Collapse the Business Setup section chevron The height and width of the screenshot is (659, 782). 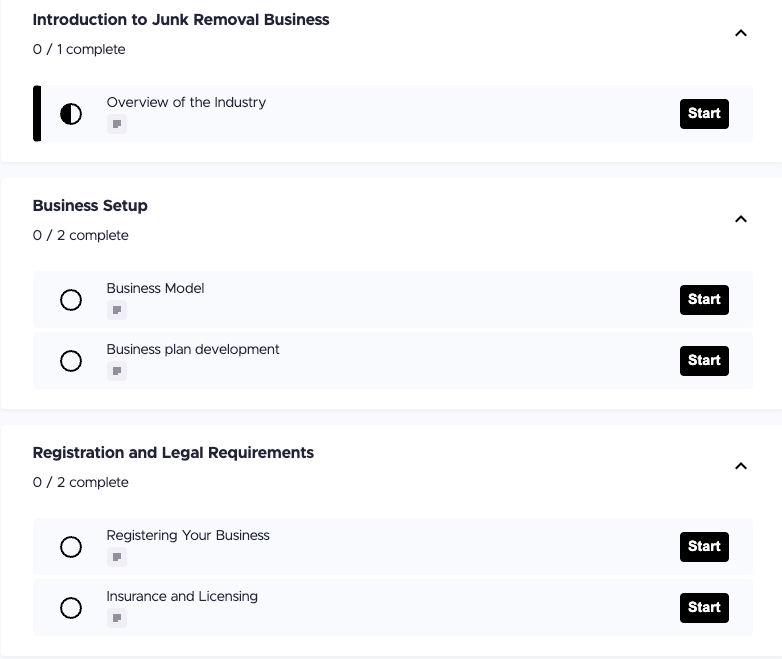click(741, 219)
